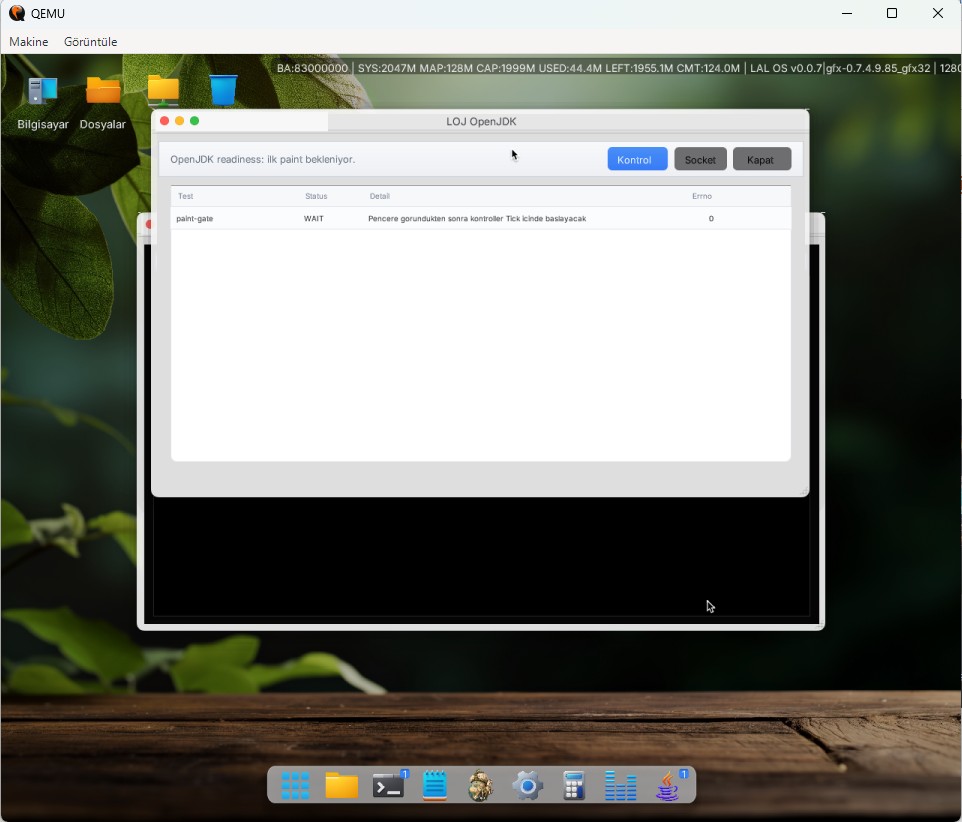Click the errno value 0 in paint-gate row
This screenshot has width=962, height=822.
coord(711,218)
